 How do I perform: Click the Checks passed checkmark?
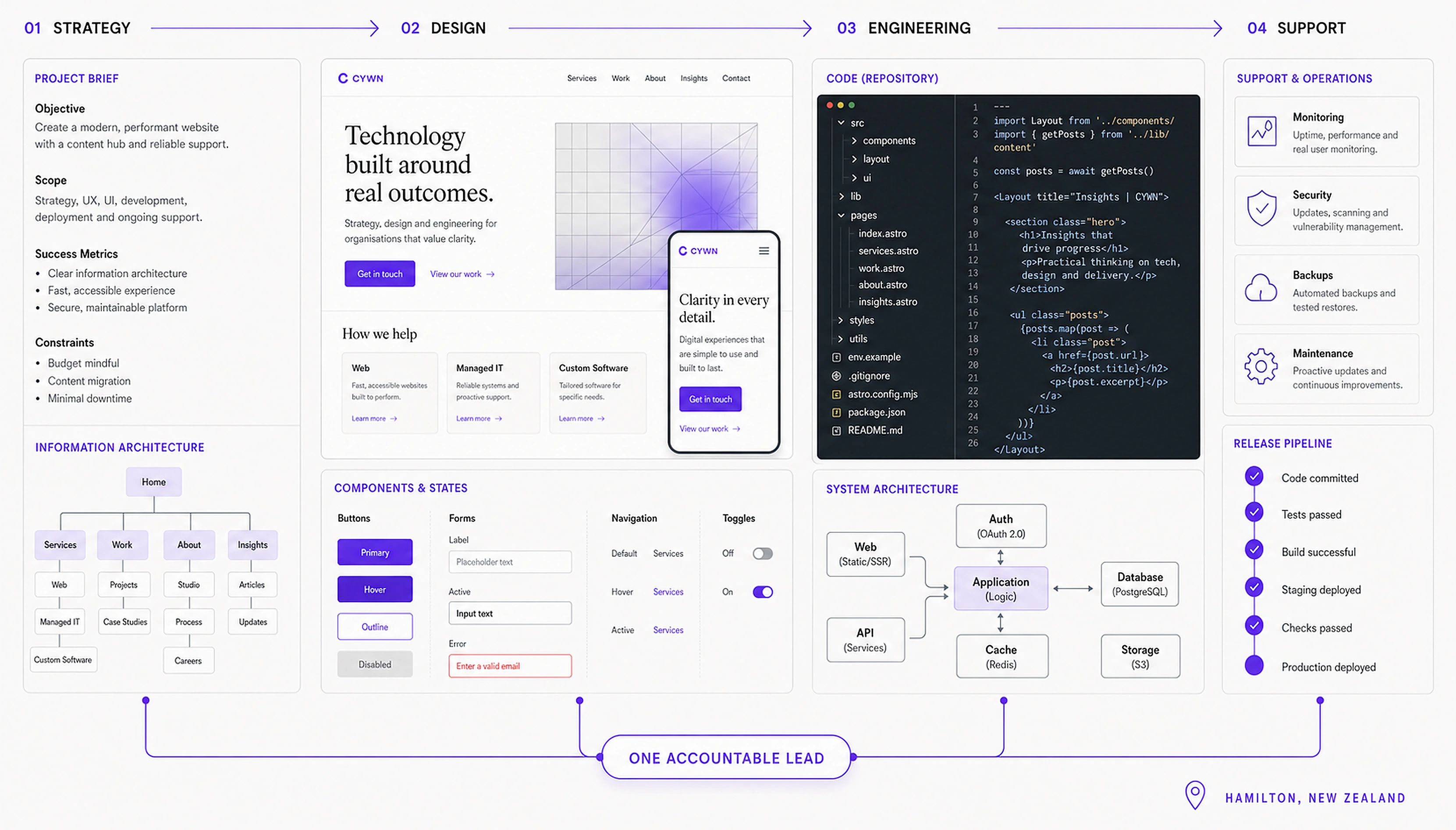click(1254, 625)
